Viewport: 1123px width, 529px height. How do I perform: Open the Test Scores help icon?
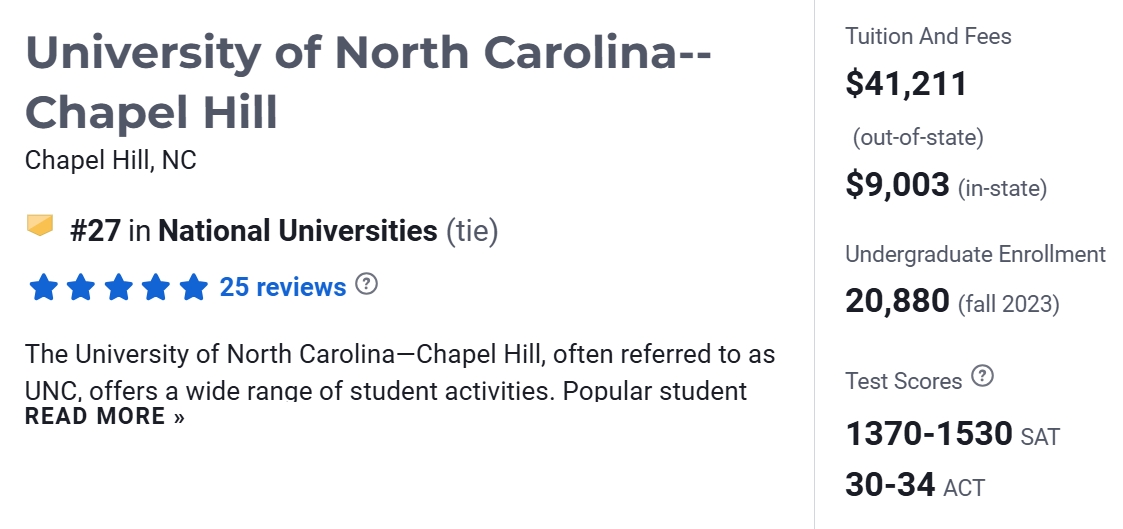(x=984, y=377)
